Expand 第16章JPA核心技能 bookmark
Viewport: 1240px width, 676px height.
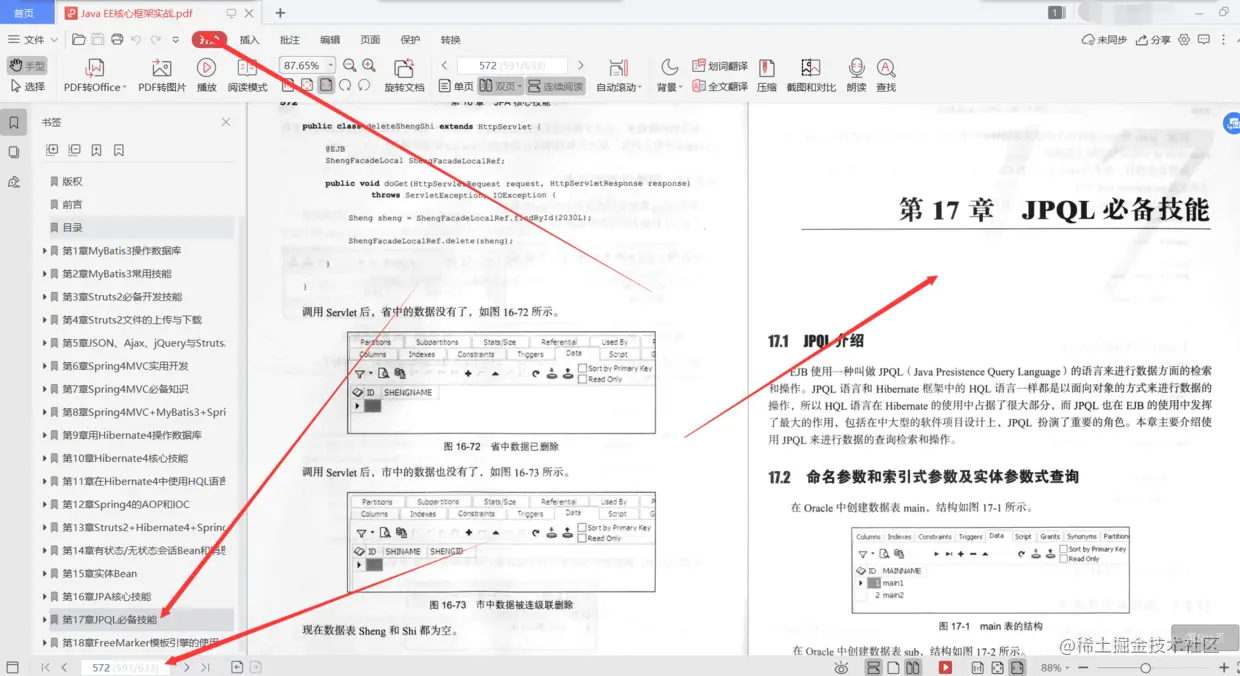point(45,596)
